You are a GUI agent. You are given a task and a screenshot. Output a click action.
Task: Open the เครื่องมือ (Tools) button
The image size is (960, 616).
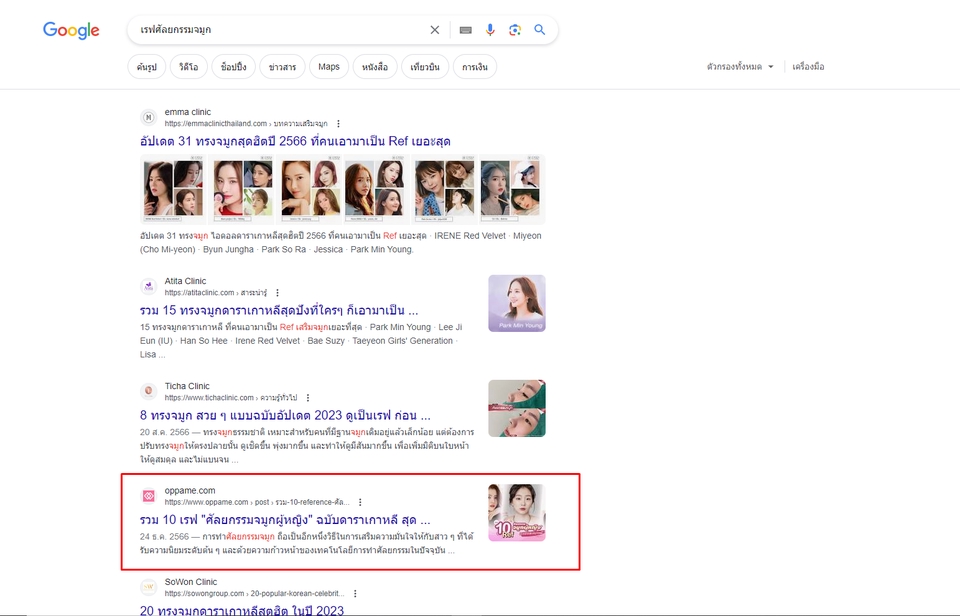pyautogui.click(x=808, y=67)
